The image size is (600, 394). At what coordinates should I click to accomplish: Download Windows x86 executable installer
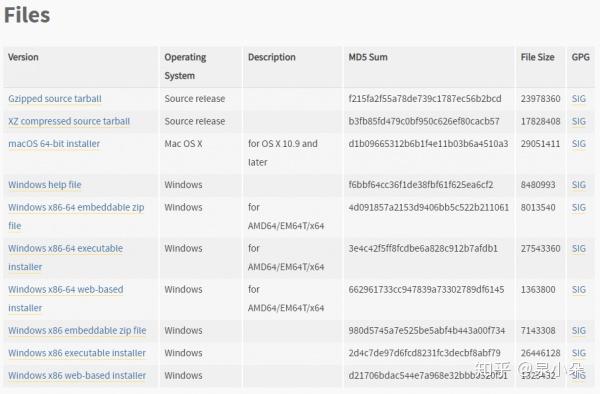(x=77, y=353)
